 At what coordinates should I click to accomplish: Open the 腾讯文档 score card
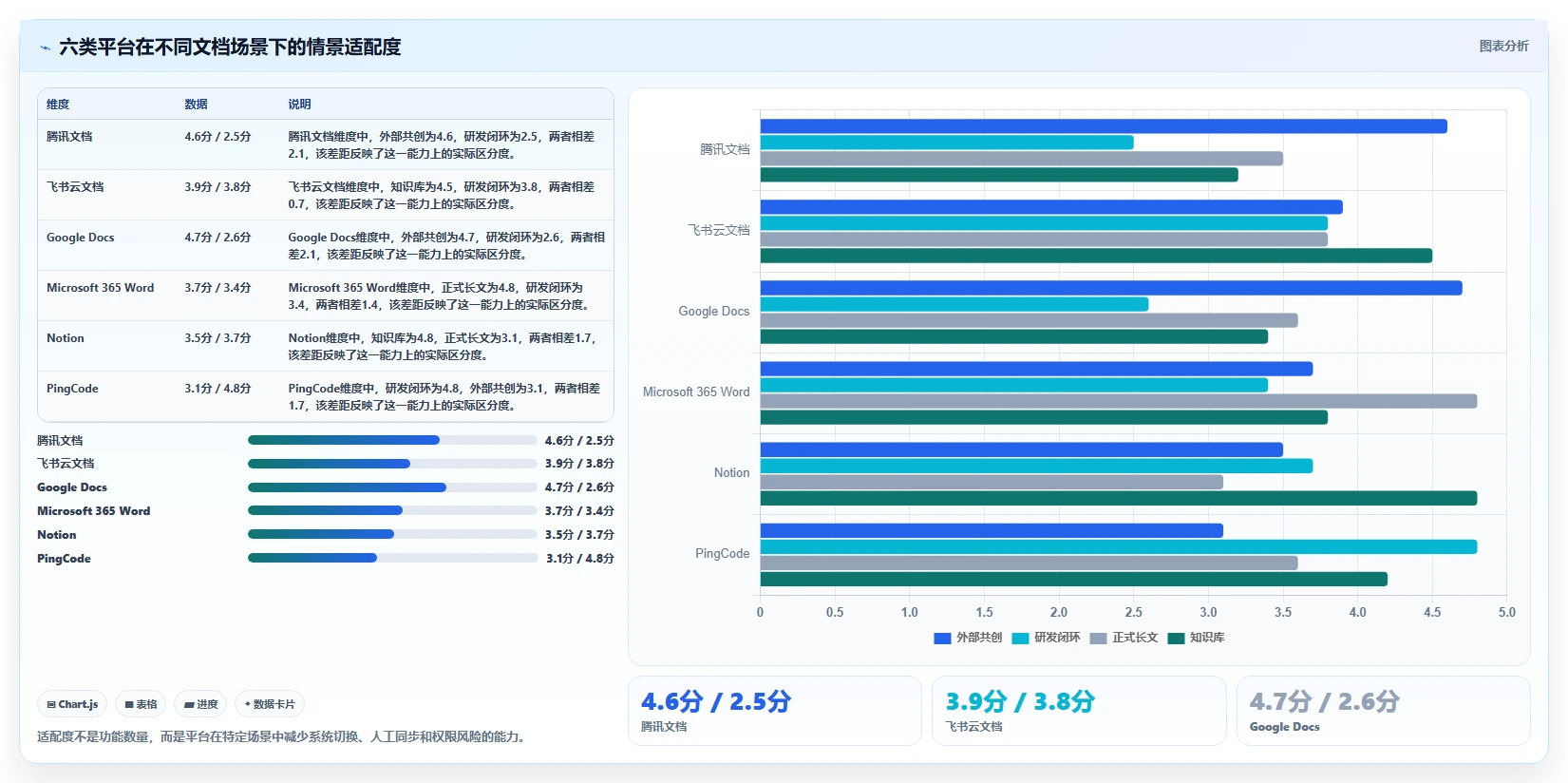pos(775,711)
